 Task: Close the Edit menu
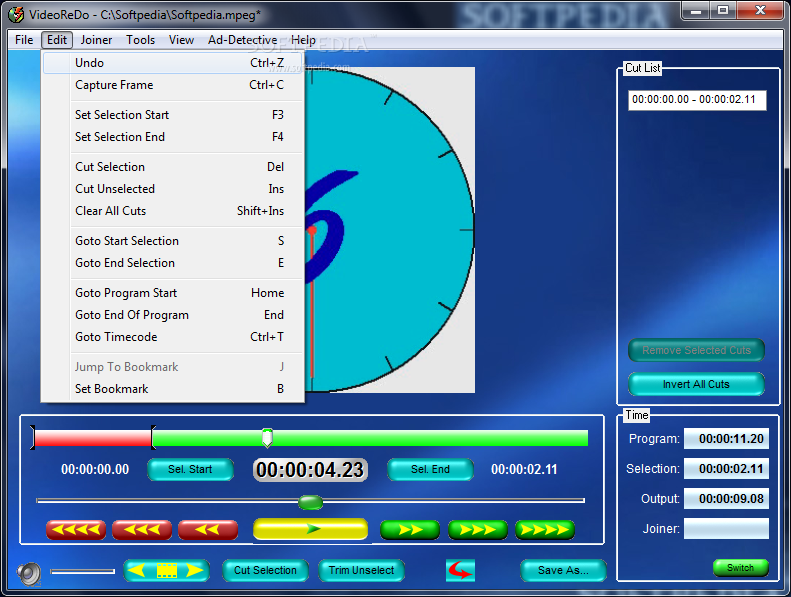[57, 40]
